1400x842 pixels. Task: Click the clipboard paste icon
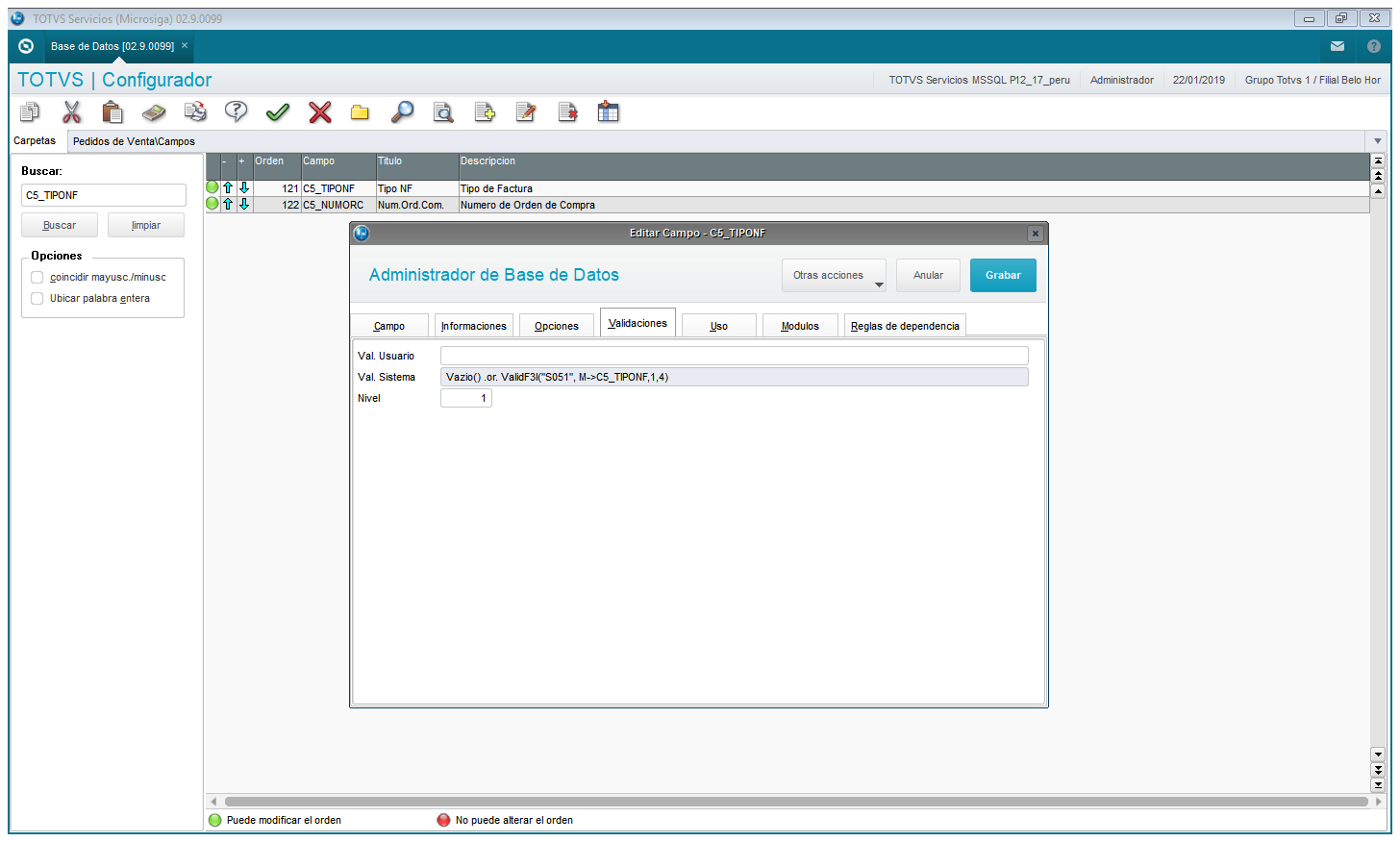112,112
